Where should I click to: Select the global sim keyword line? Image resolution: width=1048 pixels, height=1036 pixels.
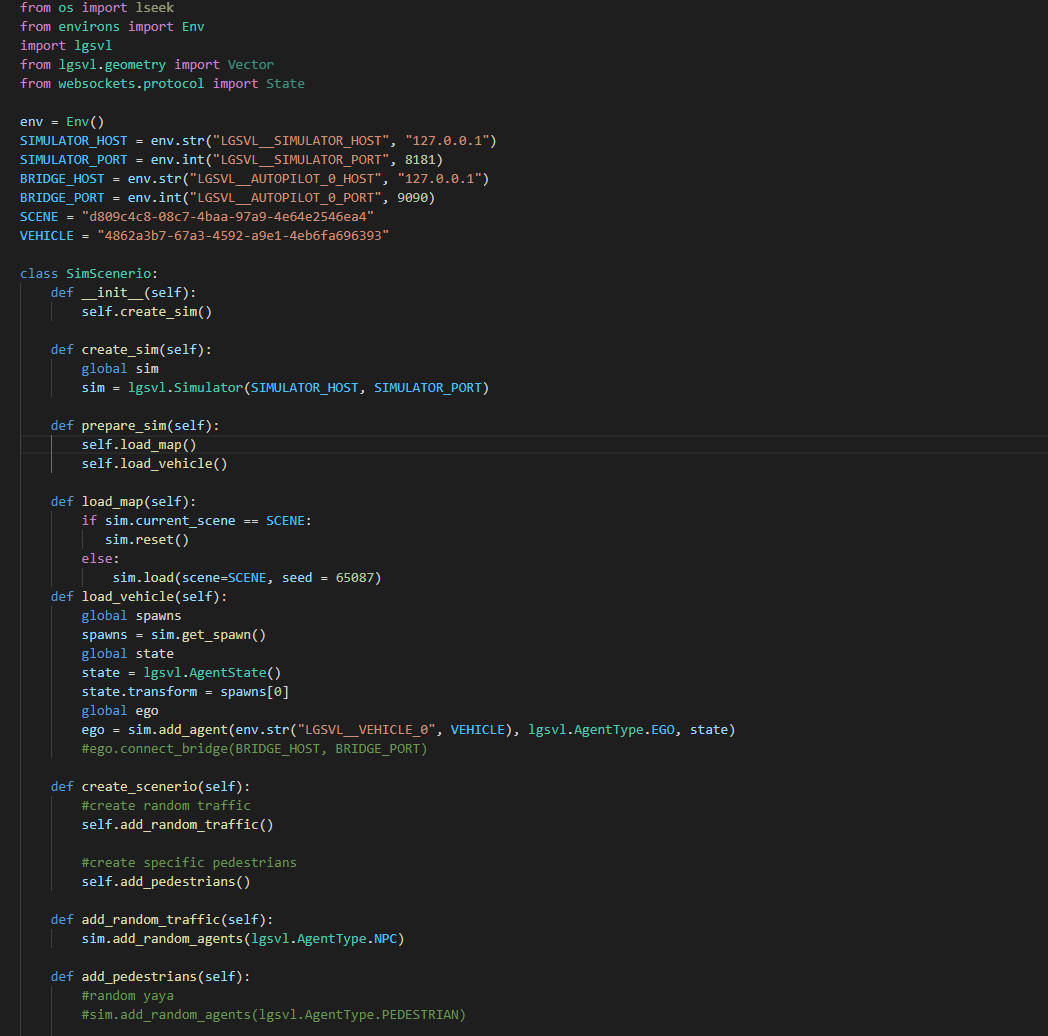tap(120, 368)
